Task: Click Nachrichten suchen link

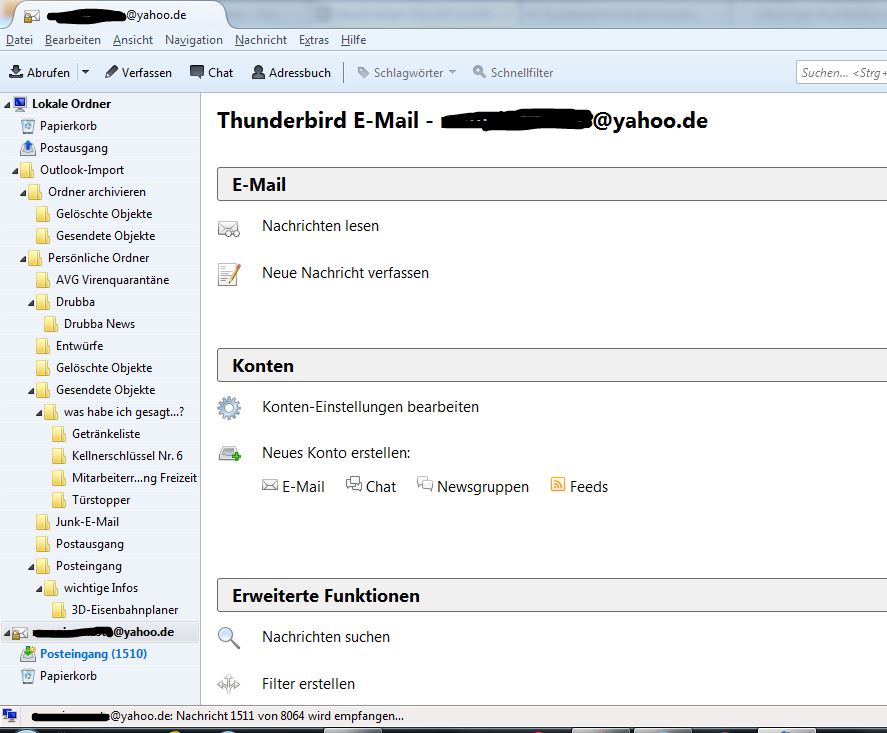Action: 326,637
